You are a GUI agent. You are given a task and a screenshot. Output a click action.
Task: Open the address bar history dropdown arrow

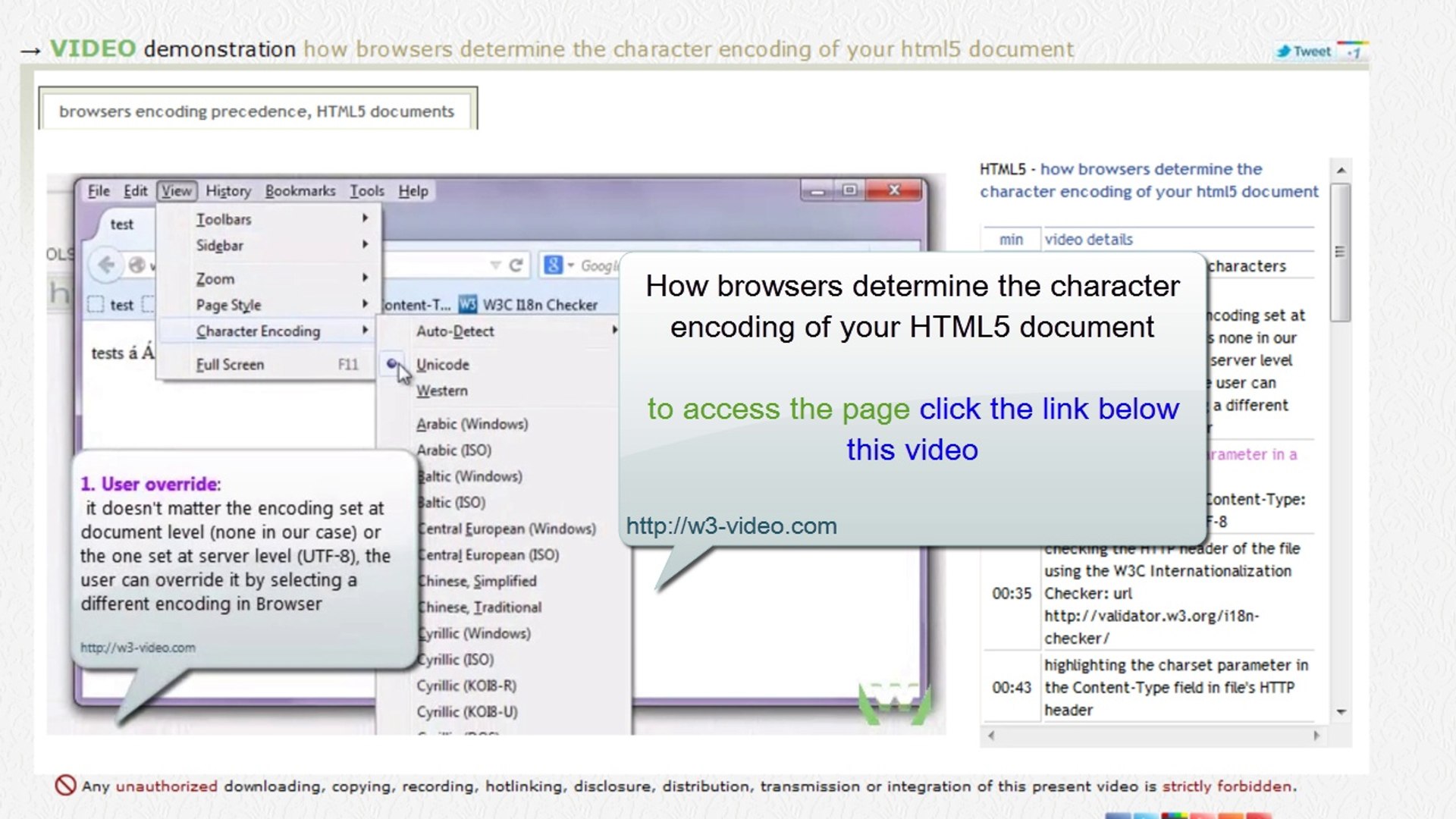[495, 265]
